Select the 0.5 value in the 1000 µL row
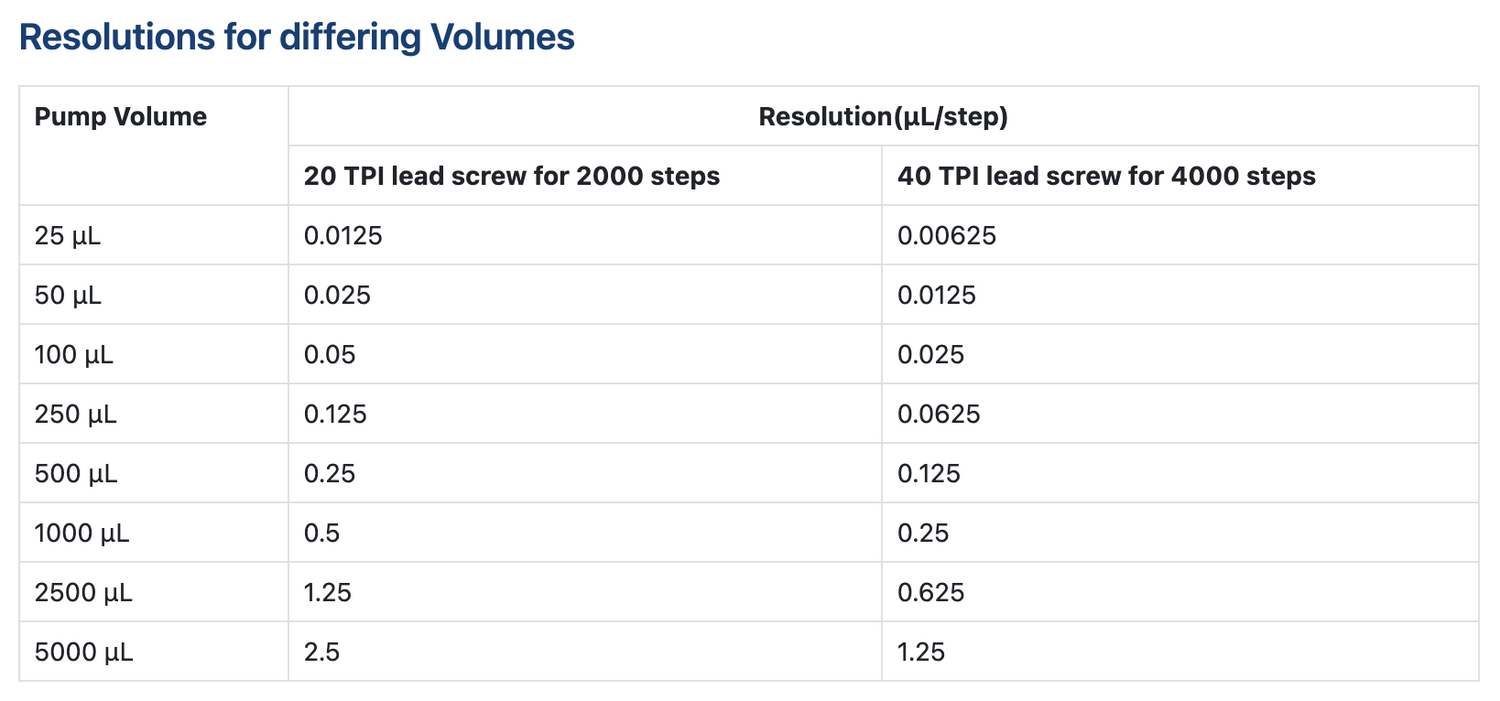This screenshot has height=701, width=1500. coord(321,533)
